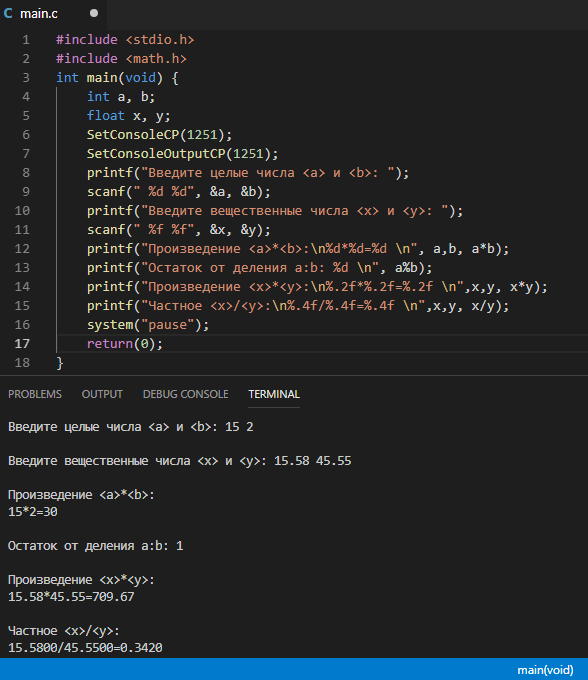The image size is (588, 680).
Task: Click terminal line with input '15 2'
Action: (x=131, y=427)
